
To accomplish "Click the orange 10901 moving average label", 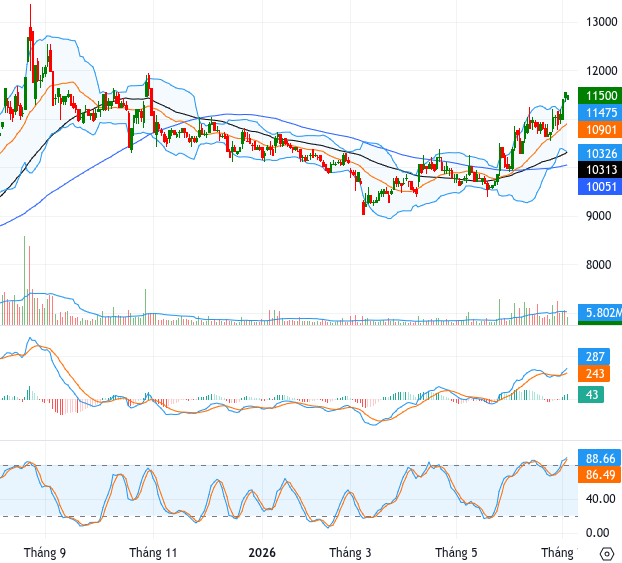I will tap(600, 130).
